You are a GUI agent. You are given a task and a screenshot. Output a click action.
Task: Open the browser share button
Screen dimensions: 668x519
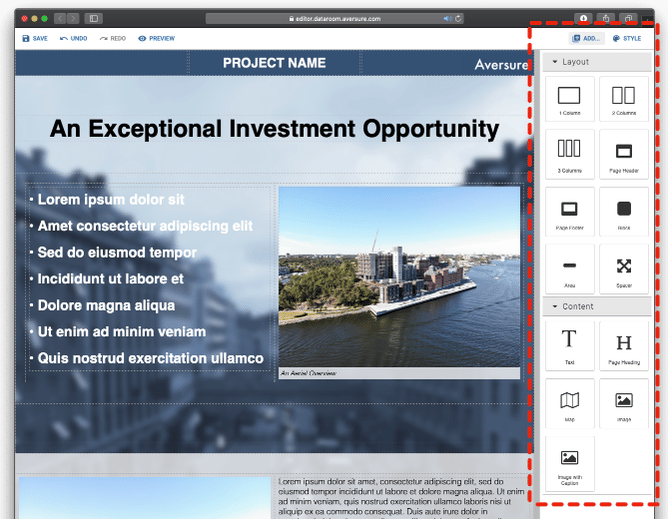[x=606, y=18]
